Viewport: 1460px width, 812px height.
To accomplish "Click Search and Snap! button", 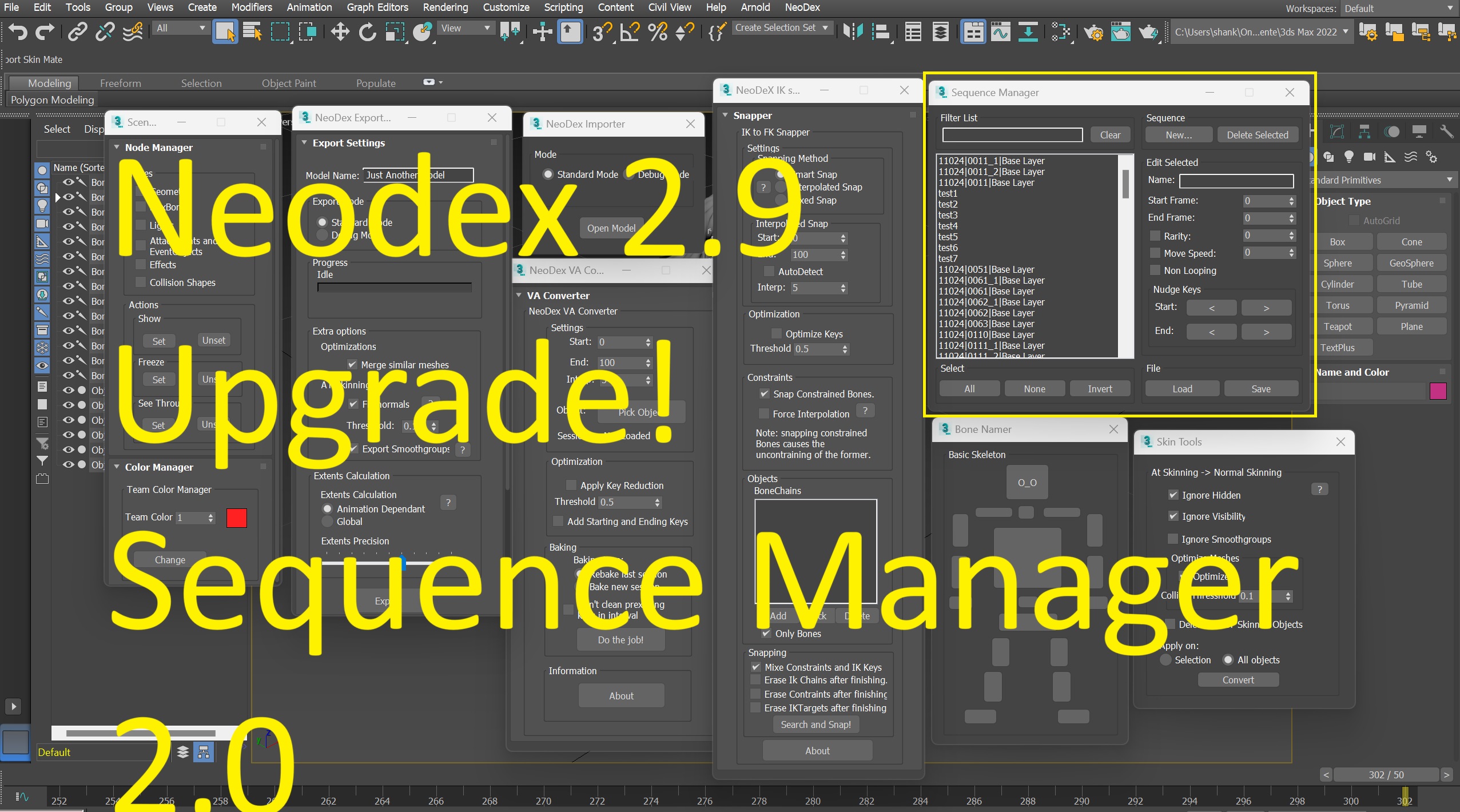I will [815, 724].
